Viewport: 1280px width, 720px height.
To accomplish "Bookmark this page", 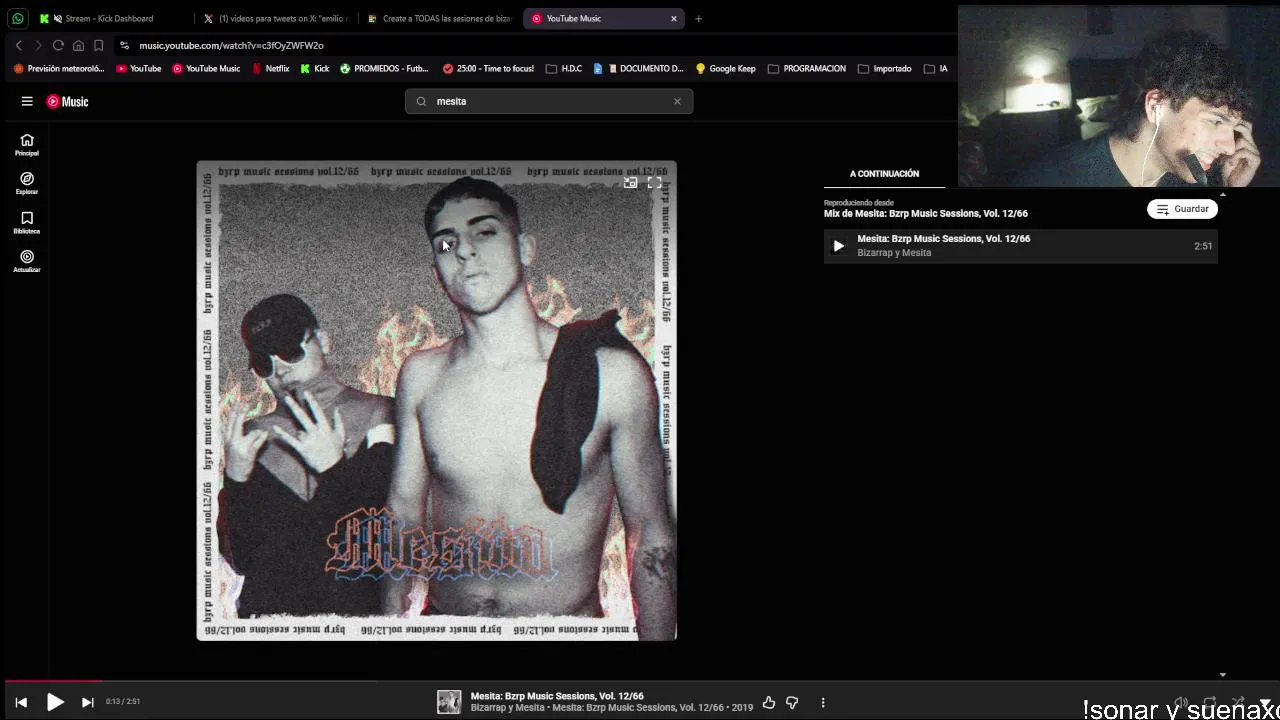I will coord(98,45).
